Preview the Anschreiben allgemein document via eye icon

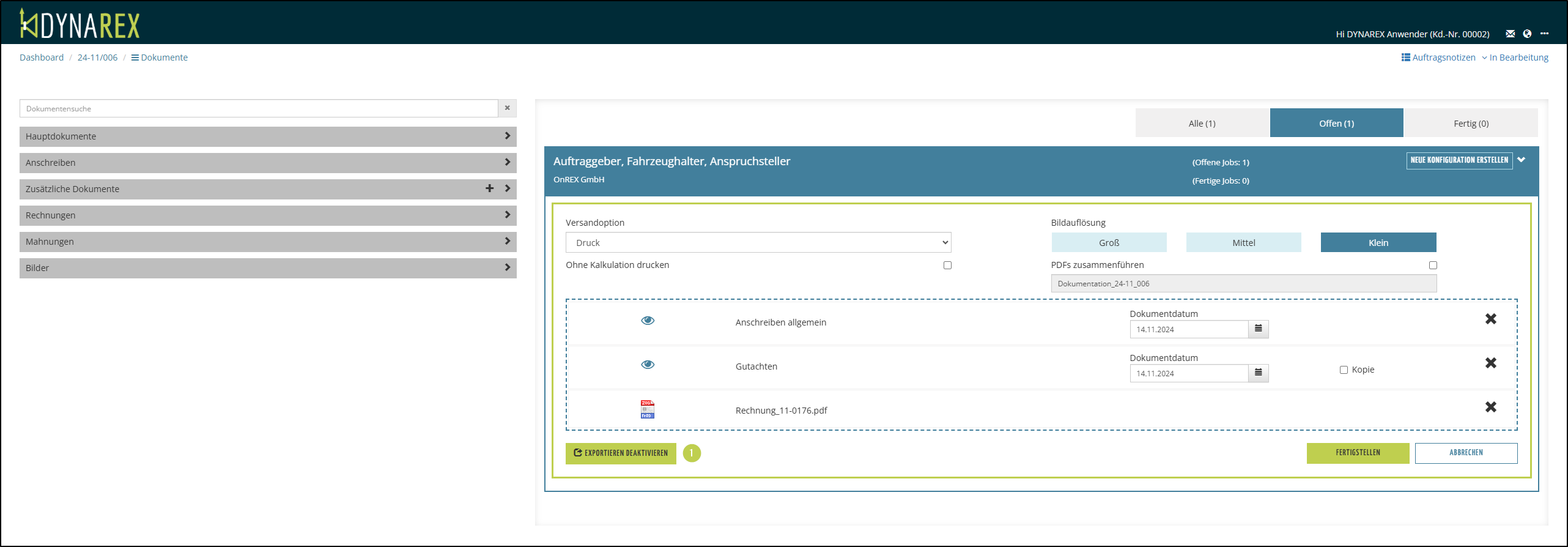coord(648,321)
